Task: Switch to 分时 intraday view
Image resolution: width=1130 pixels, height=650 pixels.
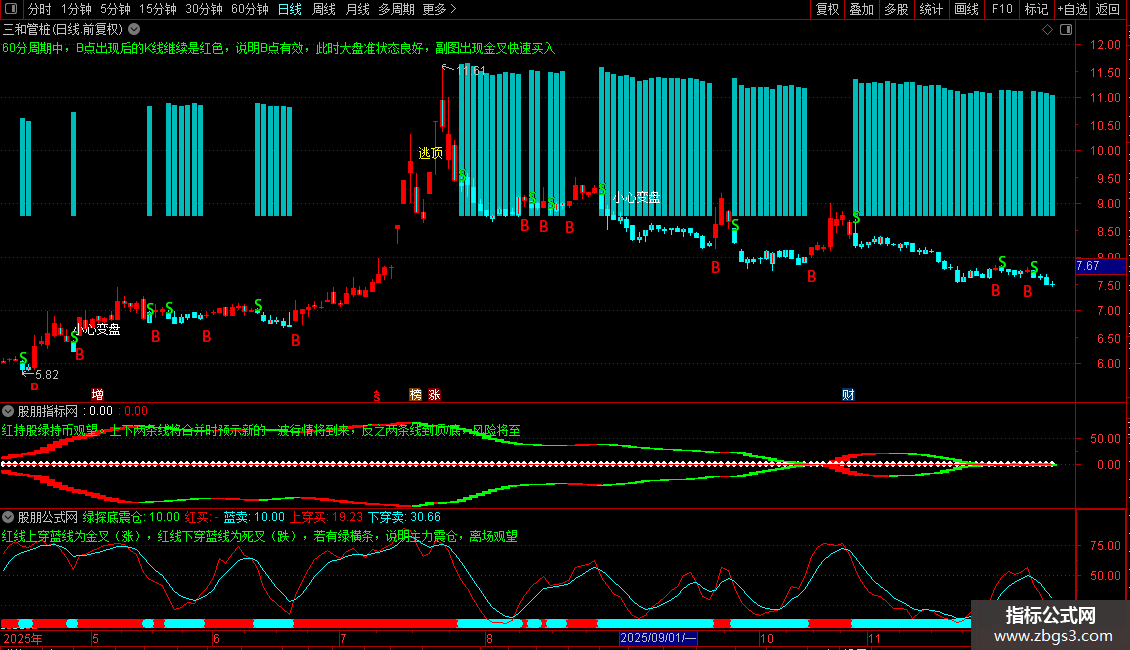Action: pos(40,9)
